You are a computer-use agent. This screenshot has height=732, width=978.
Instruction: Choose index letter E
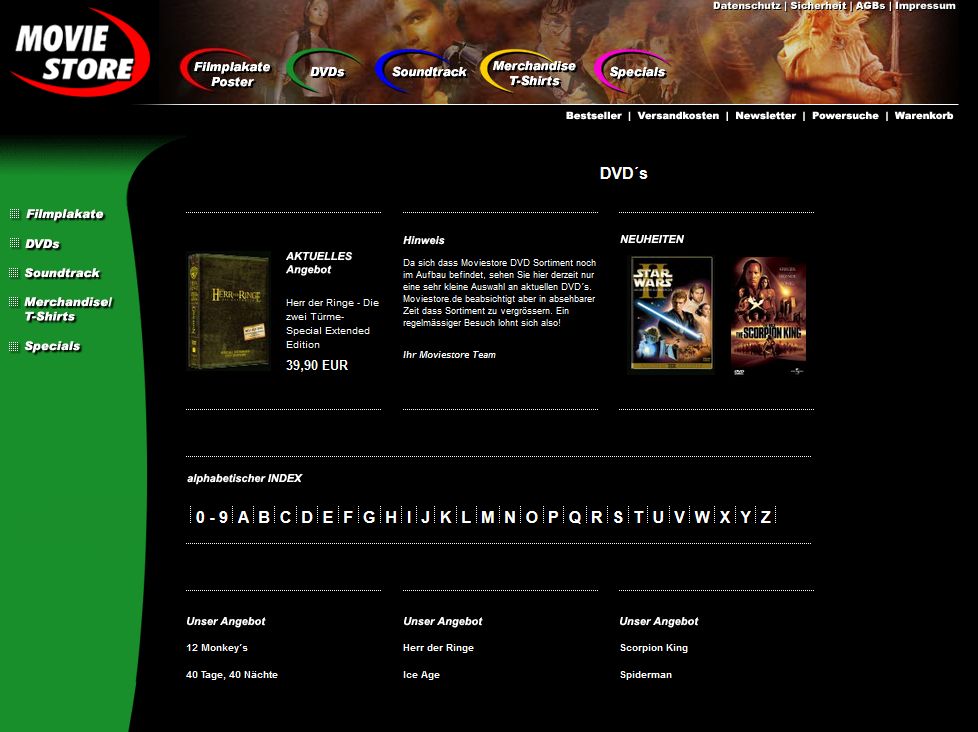pyautogui.click(x=327, y=517)
